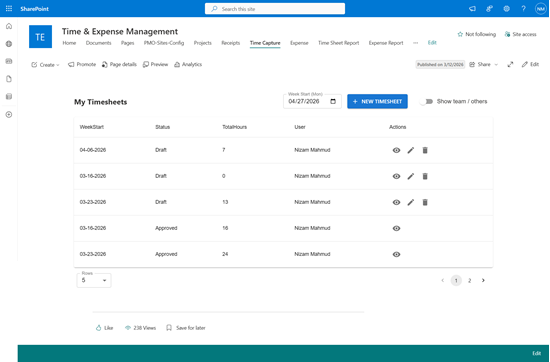Open the Receipts navigation tab
Viewport: 550px width, 362px height.
pyautogui.click(x=230, y=43)
